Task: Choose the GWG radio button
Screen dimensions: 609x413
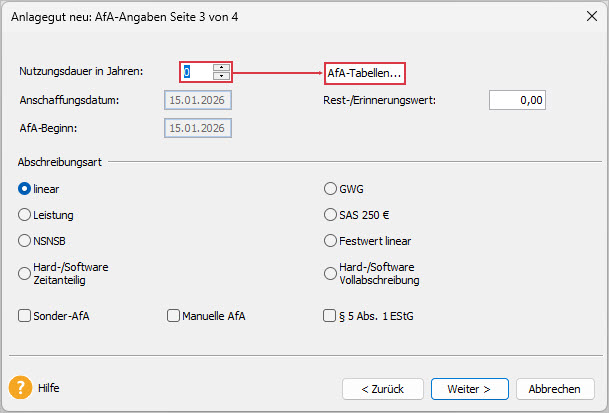Action: tap(331, 187)
